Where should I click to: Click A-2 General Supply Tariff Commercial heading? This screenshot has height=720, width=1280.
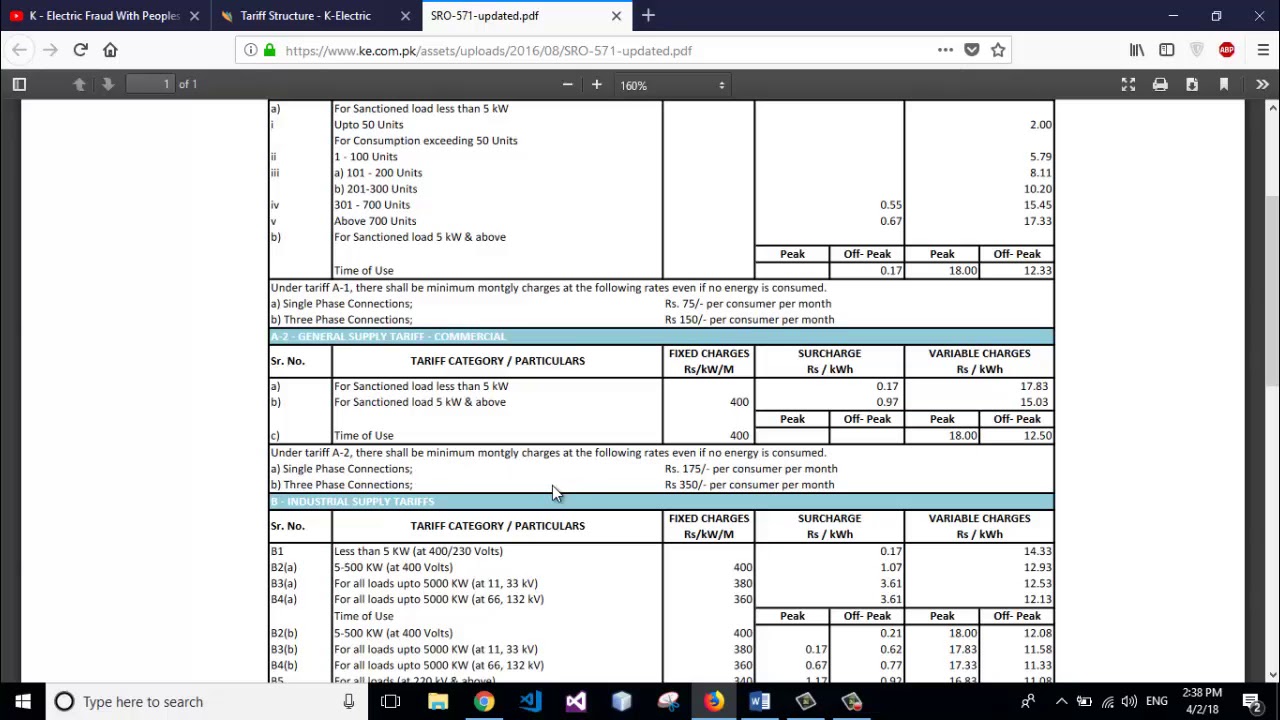(x=388, y=337)
